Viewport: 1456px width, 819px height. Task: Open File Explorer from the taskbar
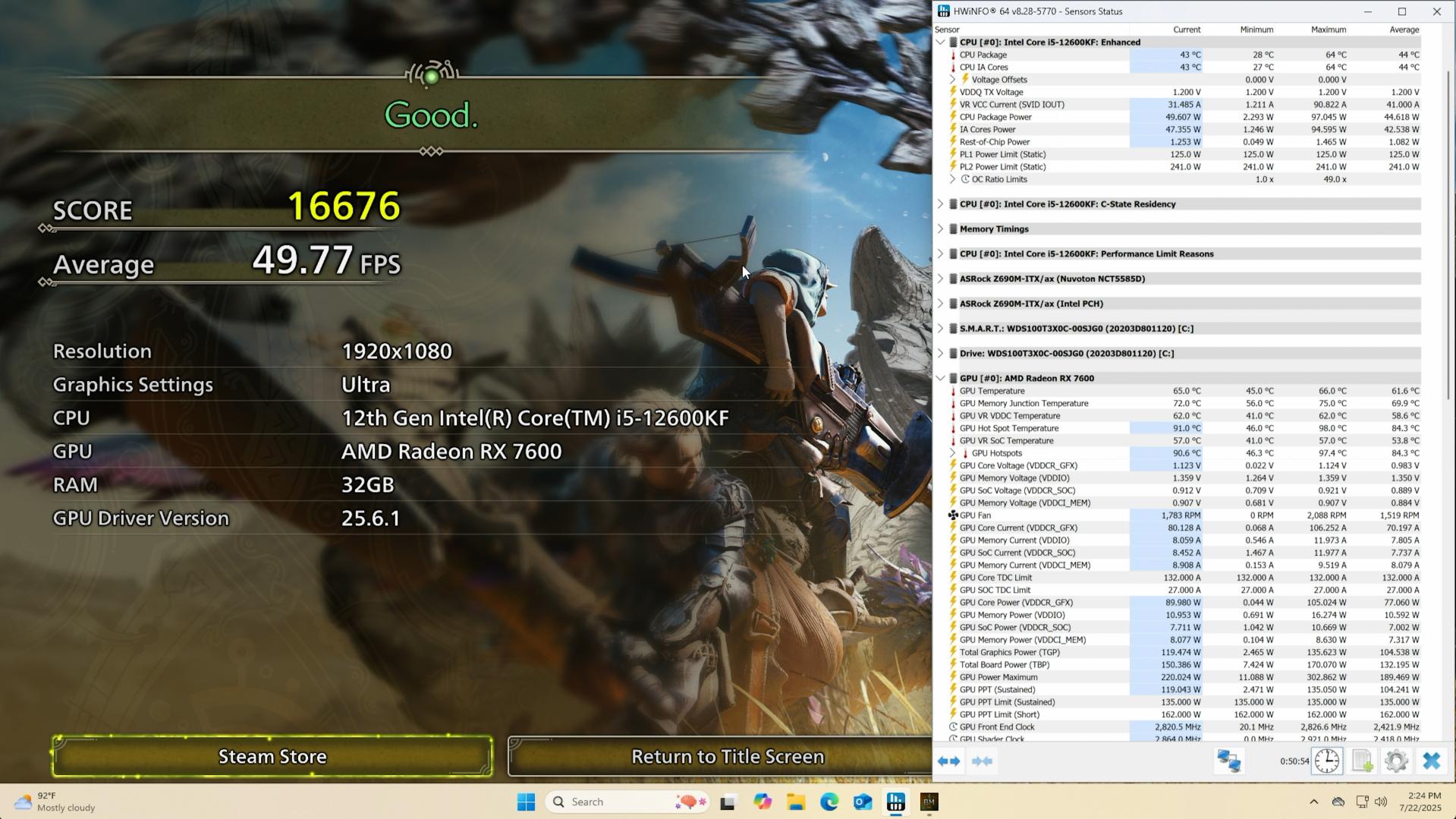[x=796, y=802]
